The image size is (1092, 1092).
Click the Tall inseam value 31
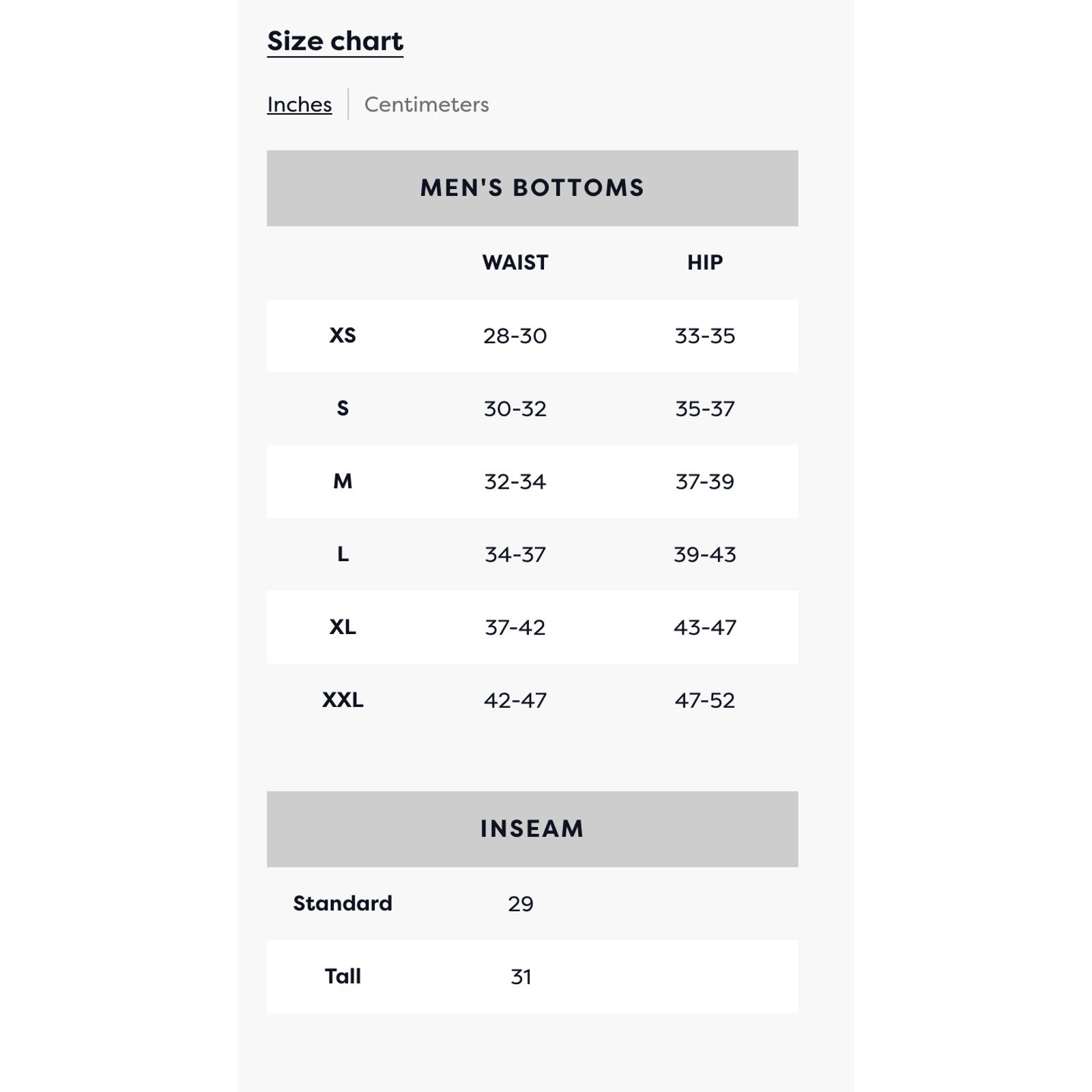click(521, 977)
